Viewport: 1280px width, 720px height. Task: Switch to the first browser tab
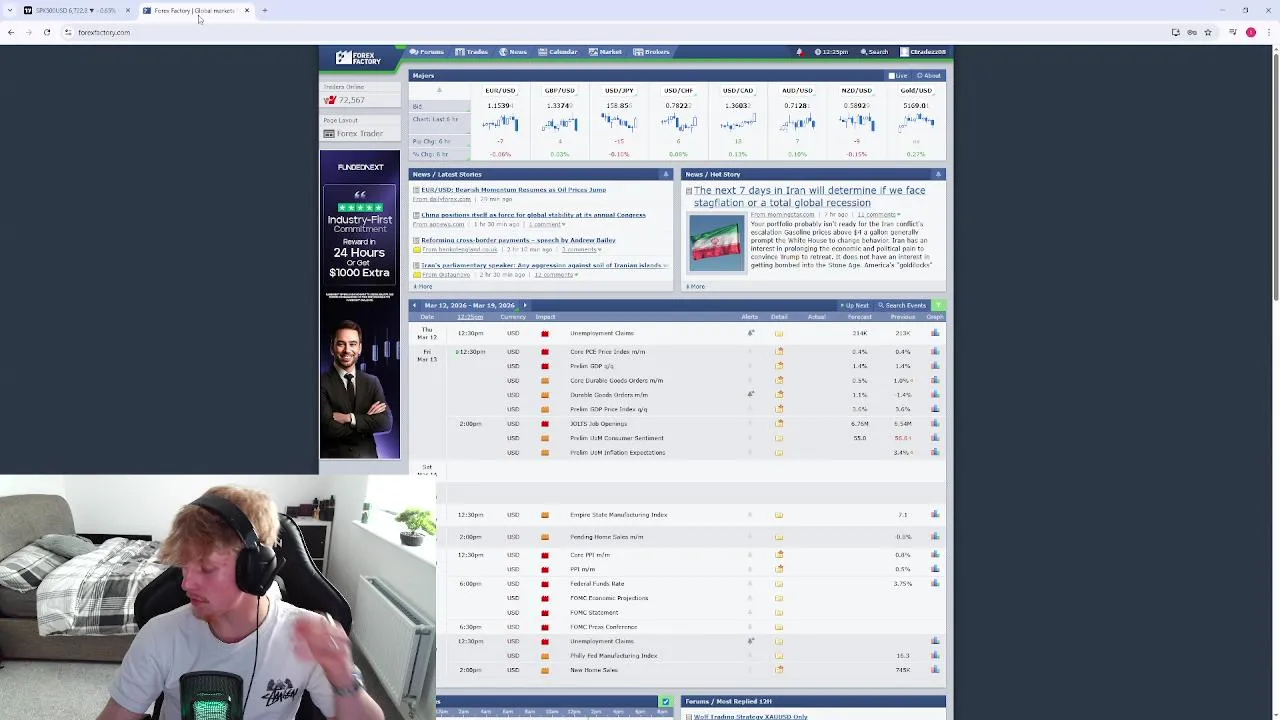pos(75,10)
